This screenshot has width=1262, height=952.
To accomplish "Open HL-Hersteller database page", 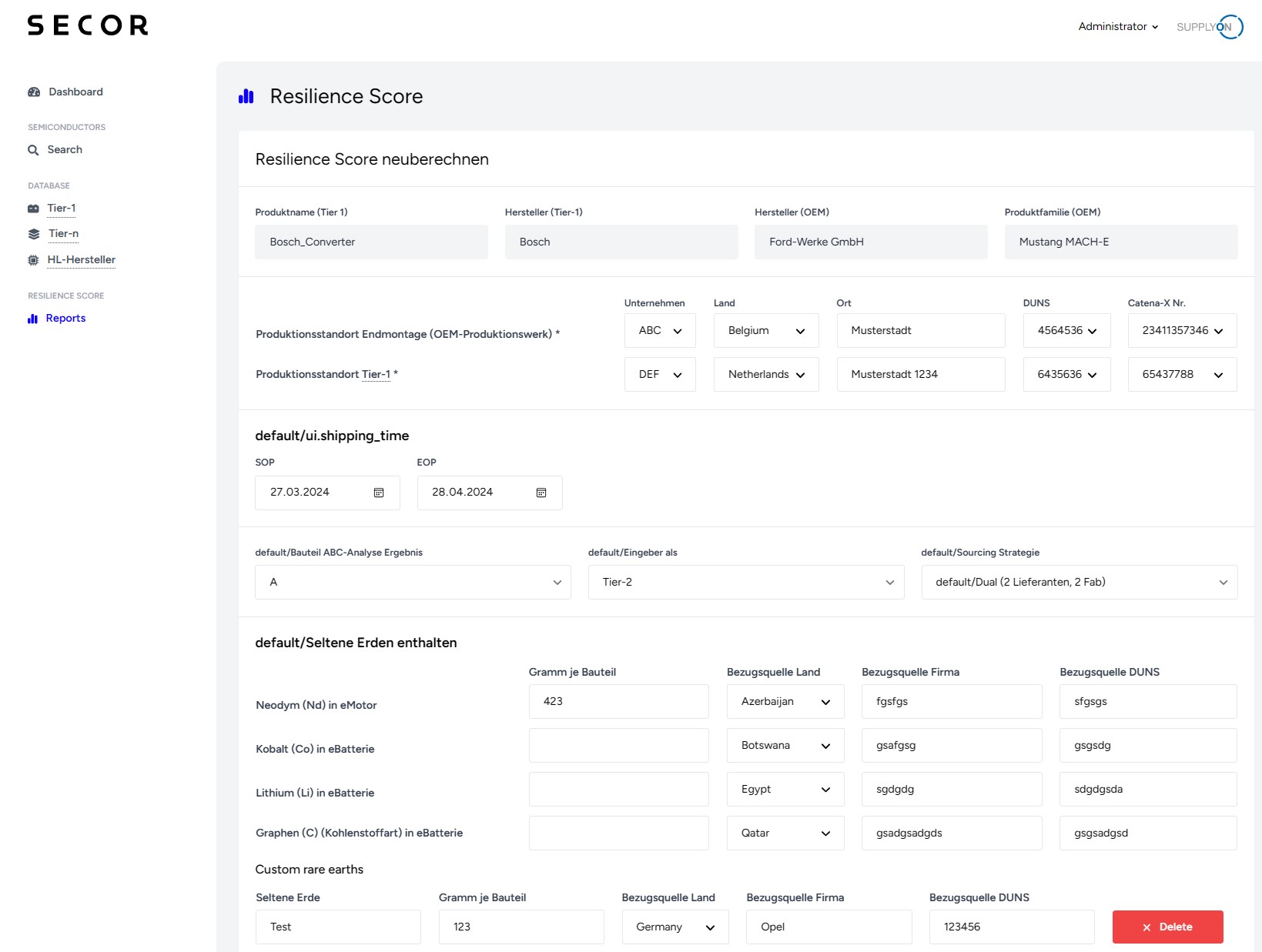I will 82,260.
